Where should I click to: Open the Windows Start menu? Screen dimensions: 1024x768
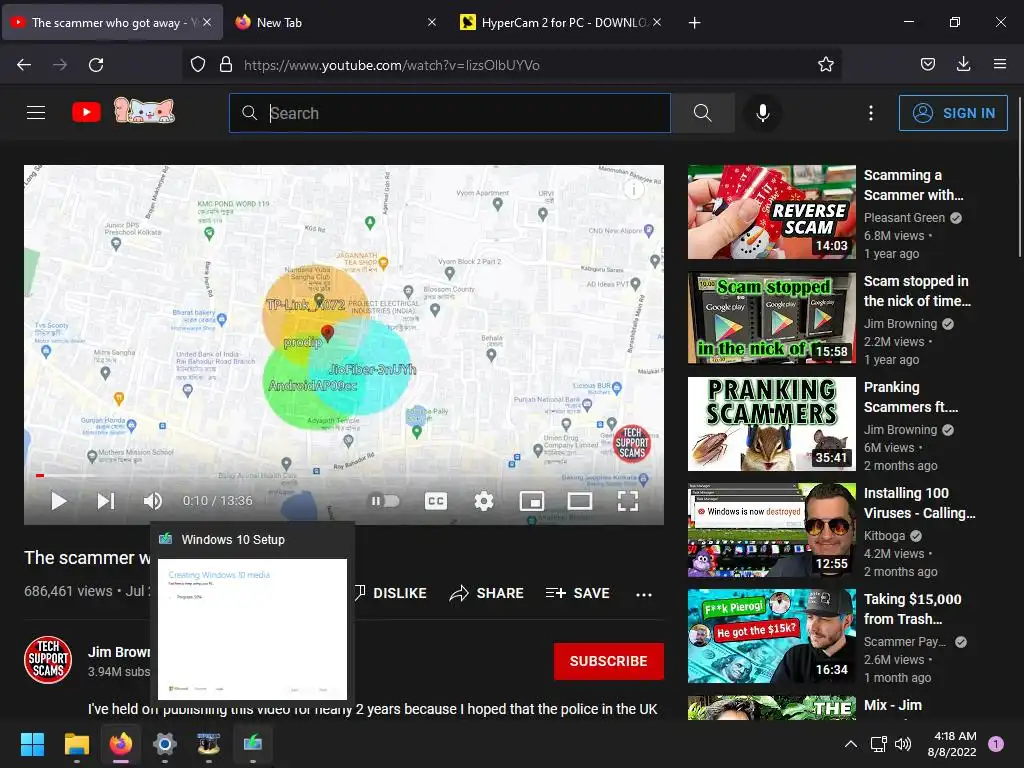coord(32,744)
